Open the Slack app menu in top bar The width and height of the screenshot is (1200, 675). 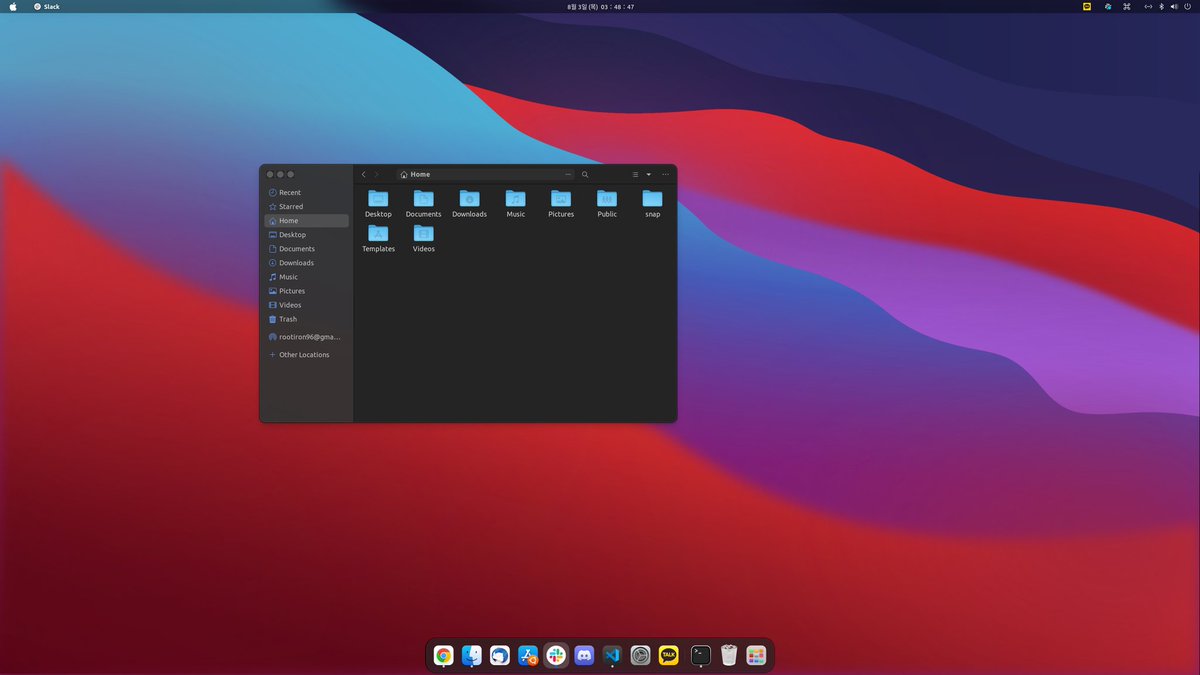tap(47, 6)
